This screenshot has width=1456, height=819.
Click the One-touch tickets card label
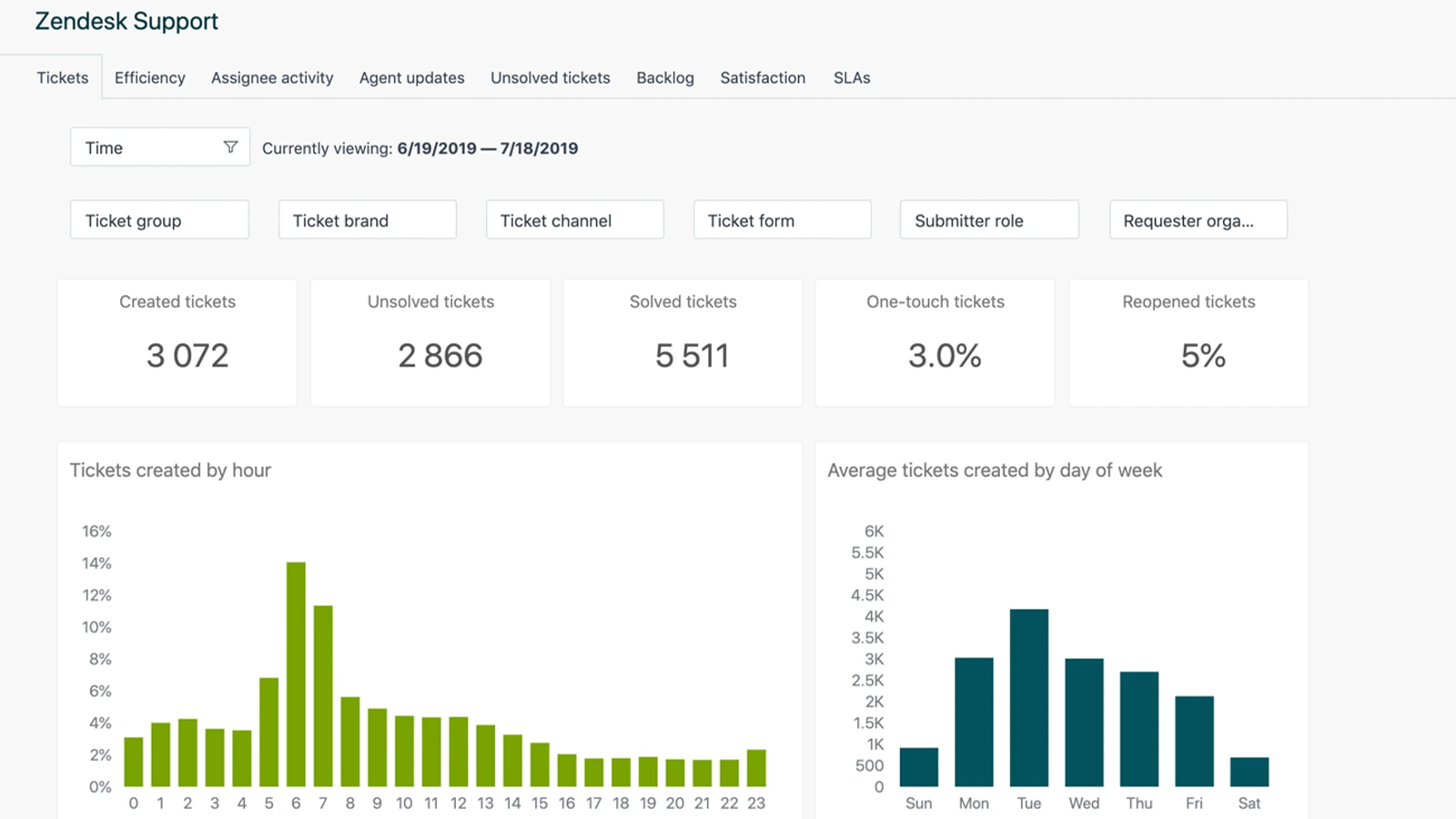(x=935, y=301)
